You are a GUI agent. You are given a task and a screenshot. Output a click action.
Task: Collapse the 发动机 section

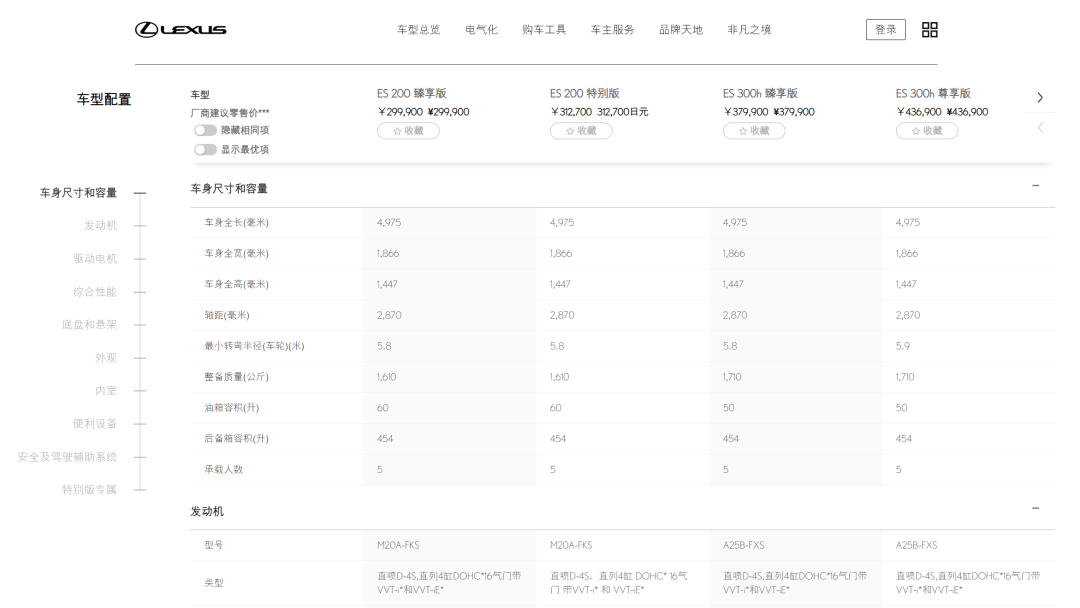point(1035,508)
